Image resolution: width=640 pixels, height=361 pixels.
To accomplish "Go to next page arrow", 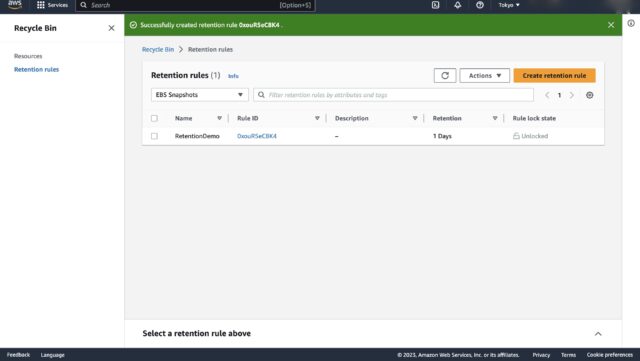I will click(572, 95).
